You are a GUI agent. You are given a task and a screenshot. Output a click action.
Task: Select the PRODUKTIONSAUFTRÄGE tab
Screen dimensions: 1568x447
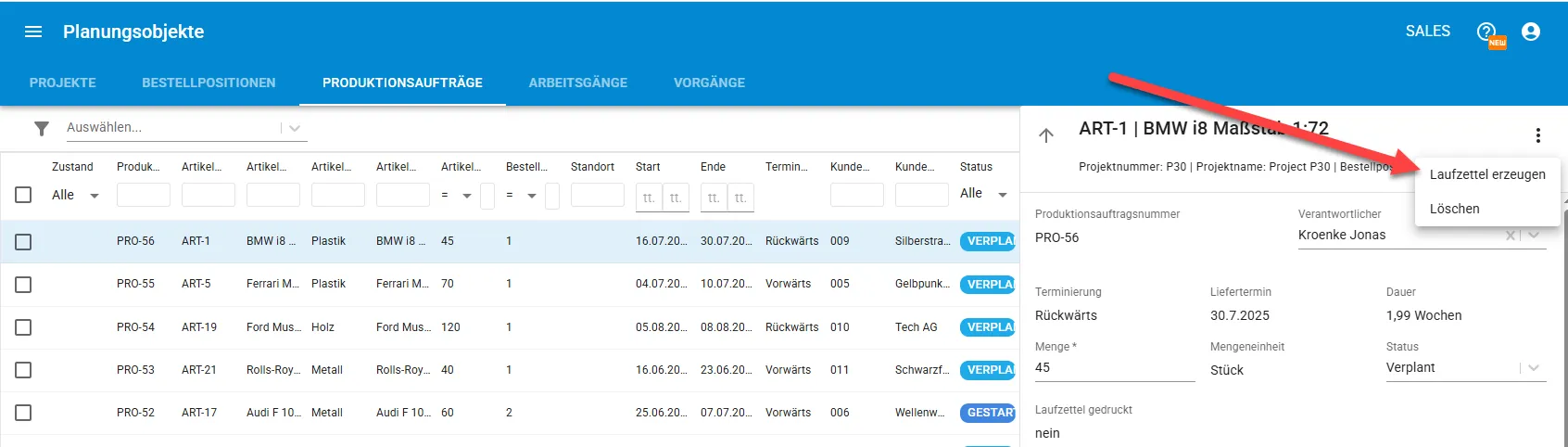tap(402, 83)
